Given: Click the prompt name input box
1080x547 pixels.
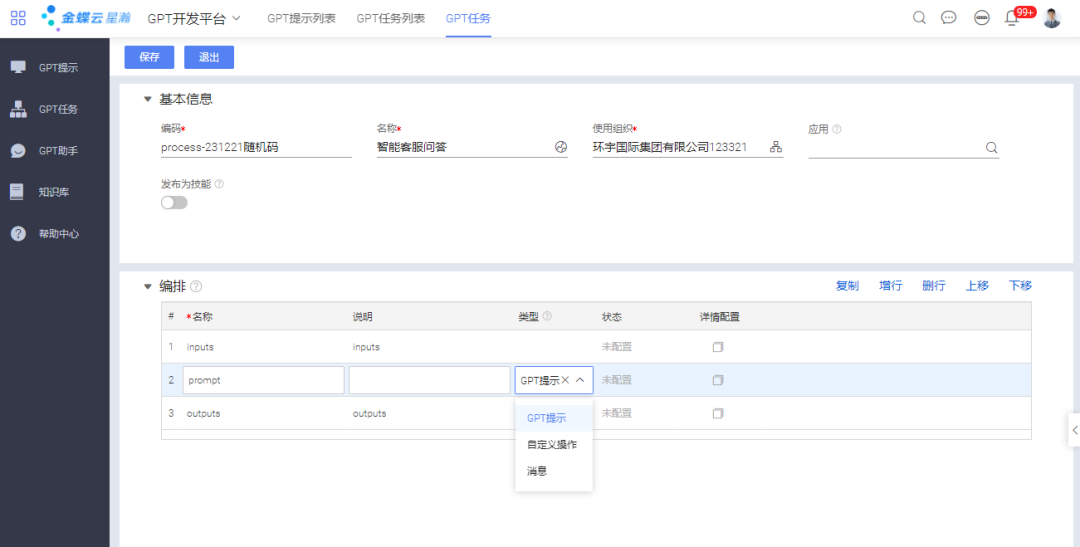Looking at the screenshot, I should (x=264, y=380).
